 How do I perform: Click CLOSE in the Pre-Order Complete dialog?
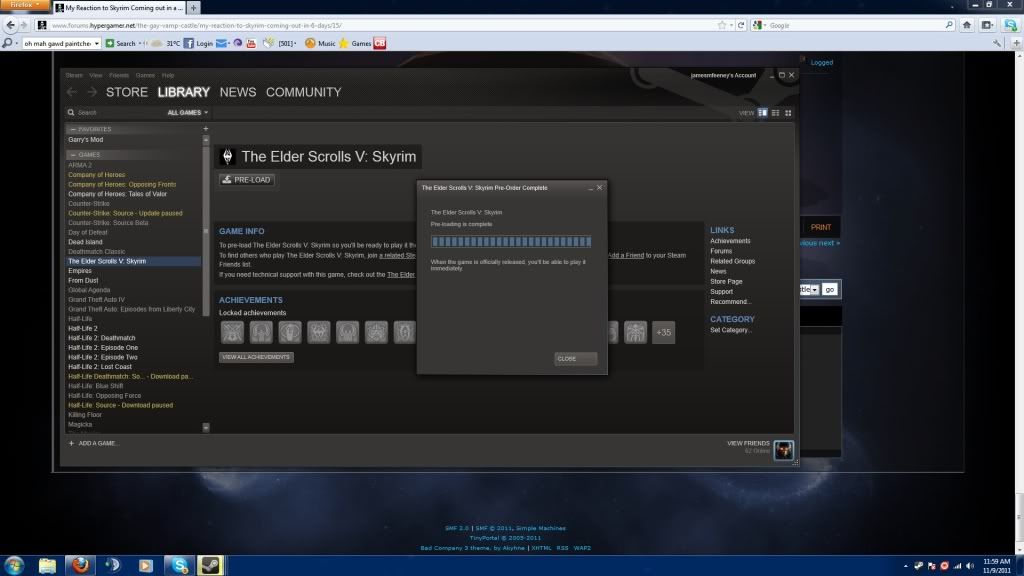pyautogui.click(x=575, y=359)
